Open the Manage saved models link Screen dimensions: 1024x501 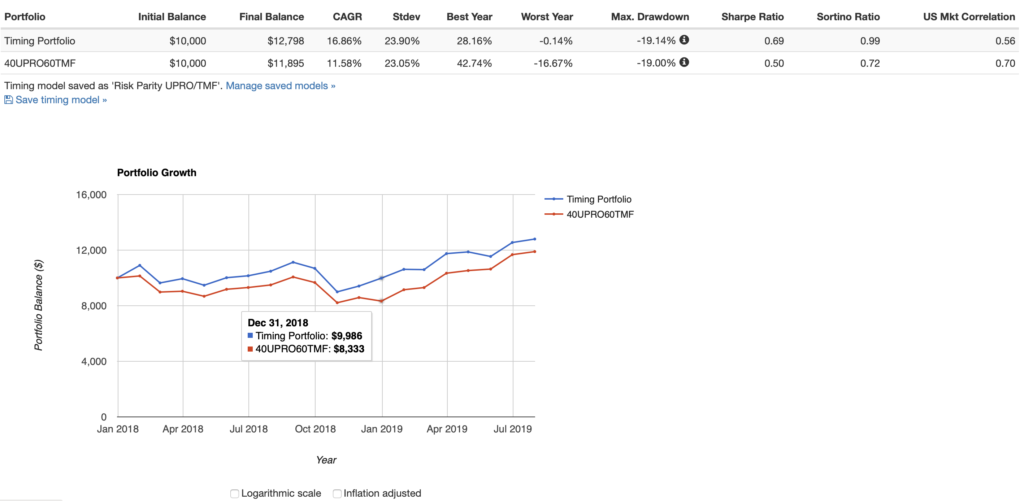coord(280,86)
